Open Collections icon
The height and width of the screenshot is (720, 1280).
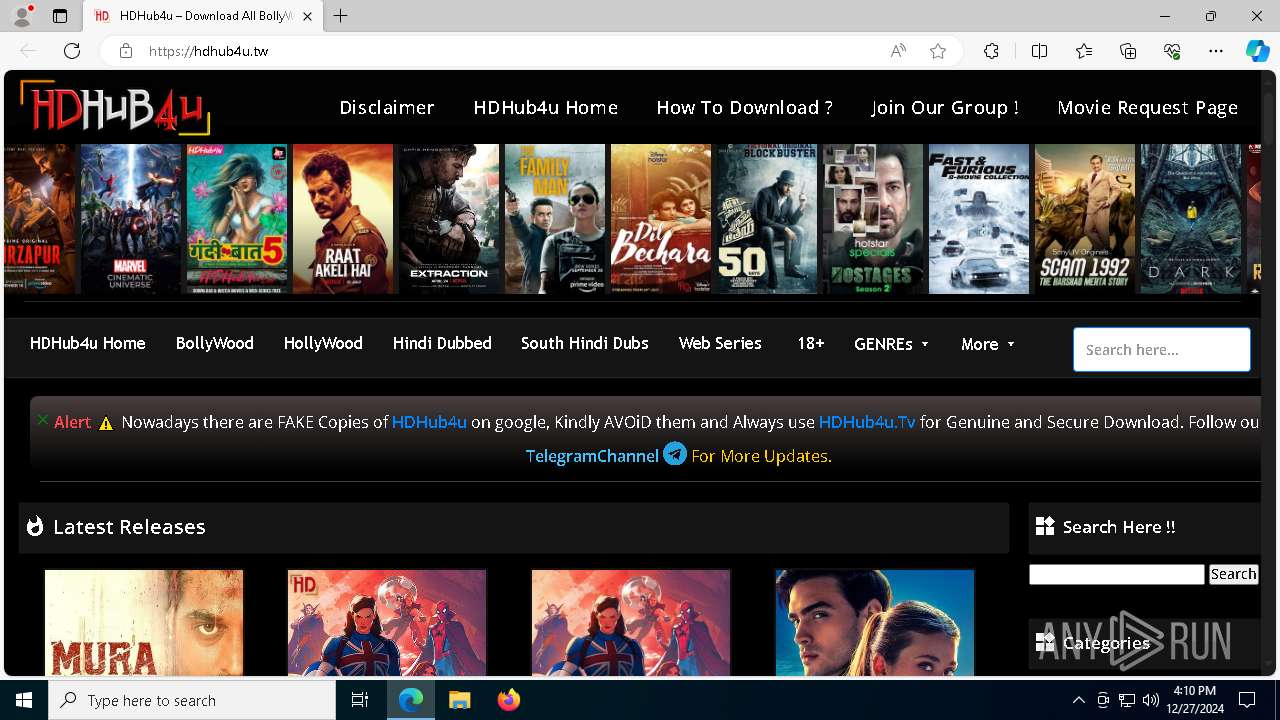[1128, 51]
